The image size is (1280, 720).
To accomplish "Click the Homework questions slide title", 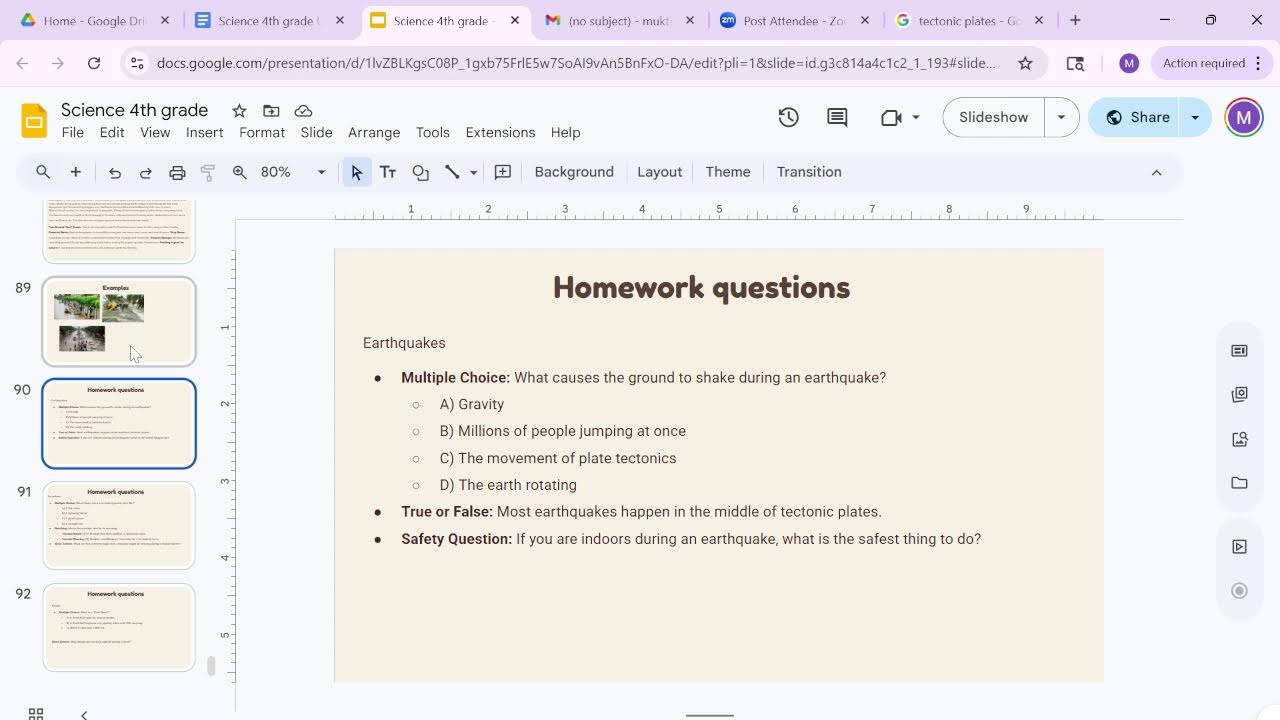I will [701, 288].
